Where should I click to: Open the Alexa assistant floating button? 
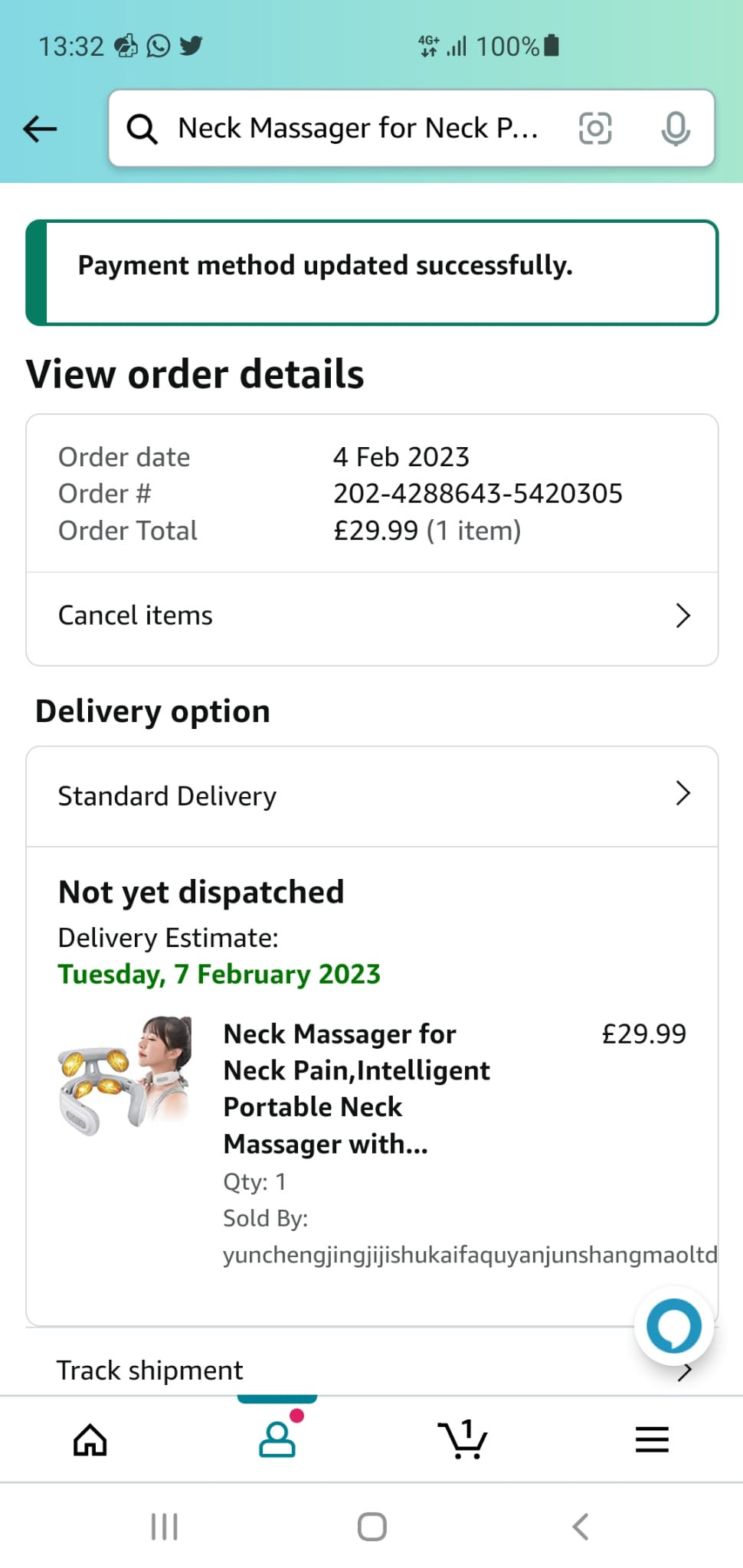(x=673, y=1327)
